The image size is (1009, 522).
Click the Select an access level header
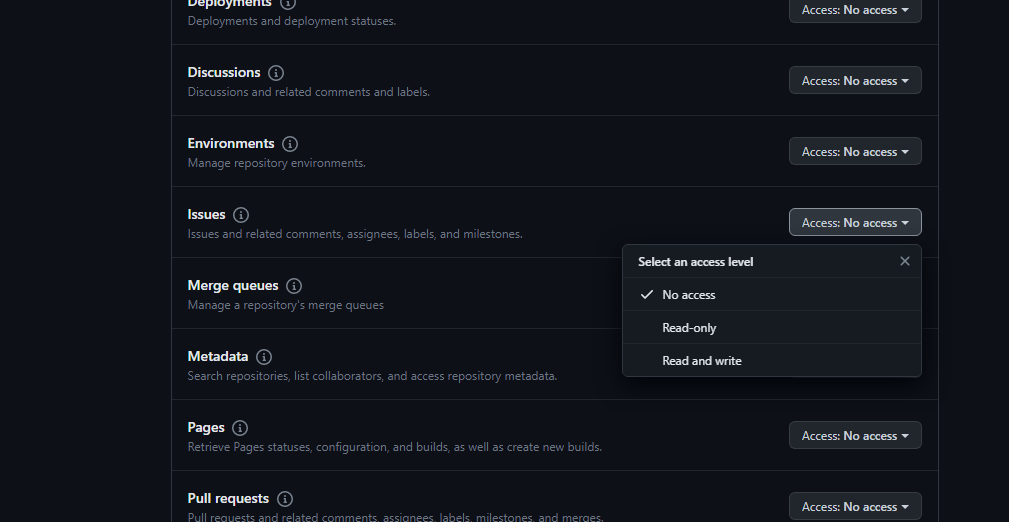point(696,262)
